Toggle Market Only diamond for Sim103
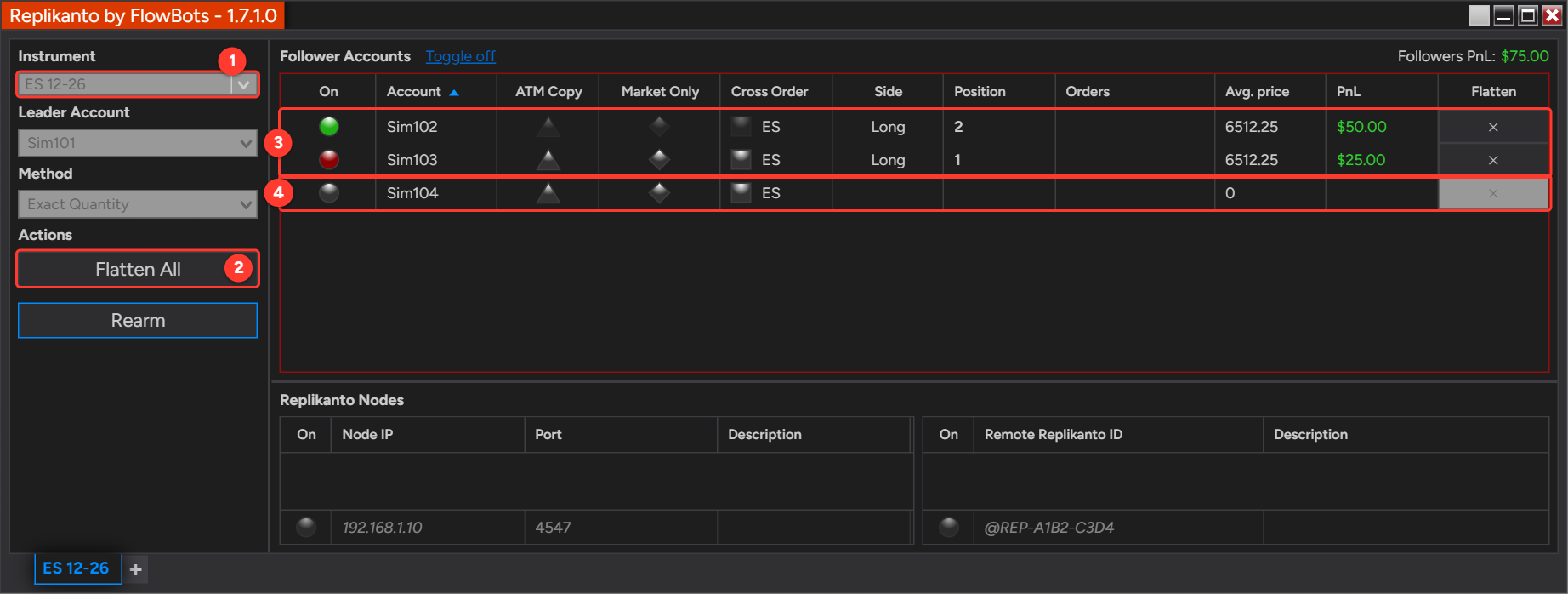Screen dimensions: 1568x594 [x=659, y=159]
